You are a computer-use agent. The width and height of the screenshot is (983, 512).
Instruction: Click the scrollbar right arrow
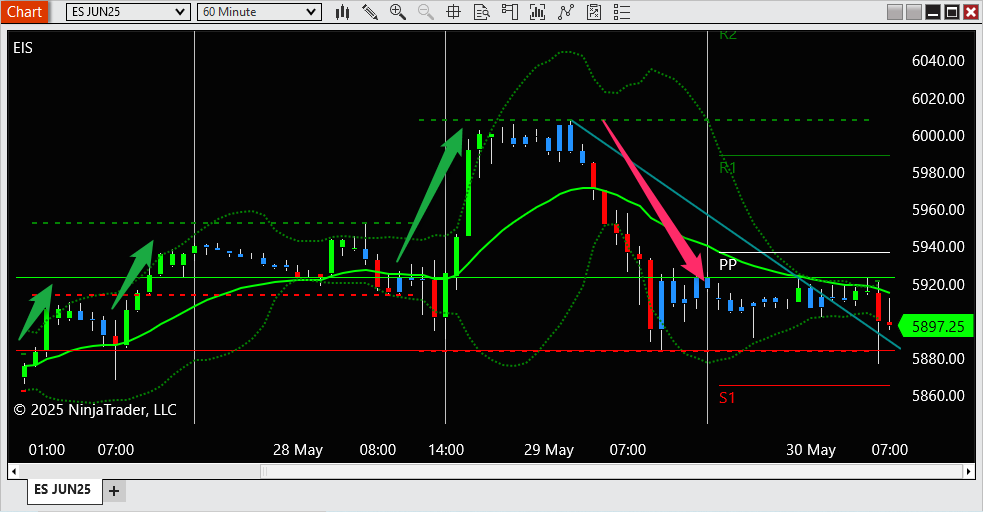click(969, 471)
